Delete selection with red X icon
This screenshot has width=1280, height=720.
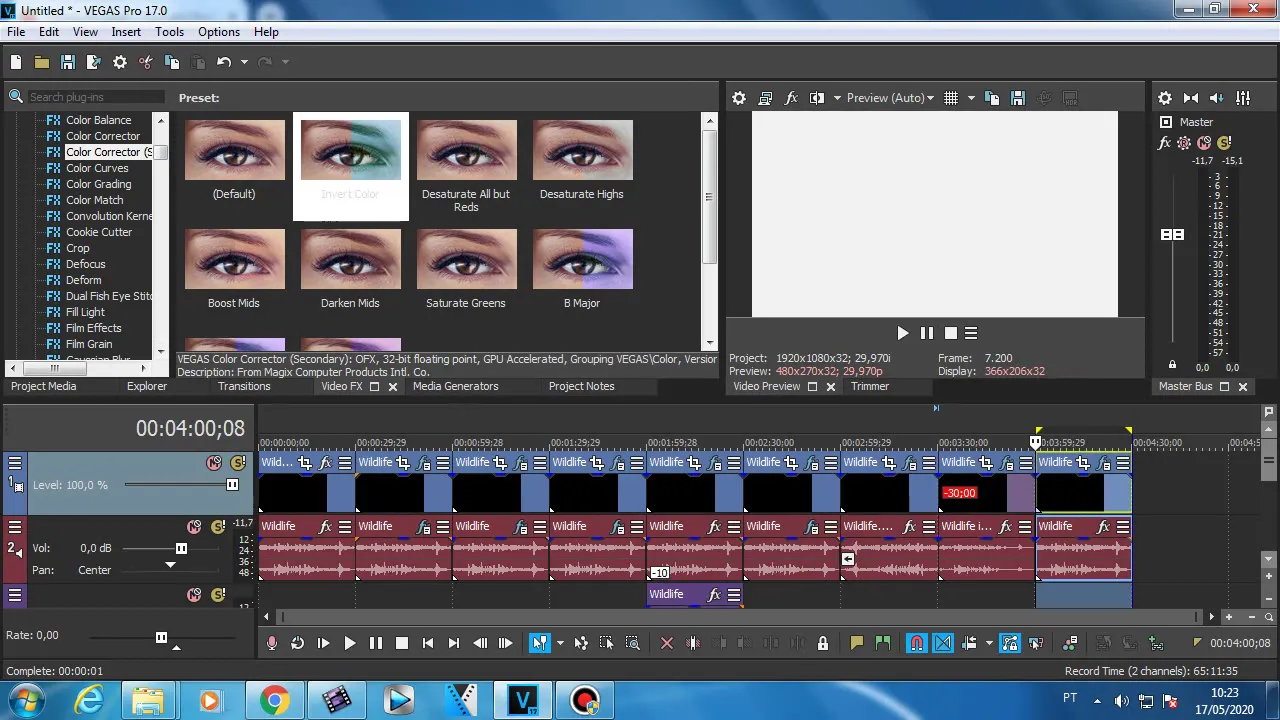click(x=667, y=643)
